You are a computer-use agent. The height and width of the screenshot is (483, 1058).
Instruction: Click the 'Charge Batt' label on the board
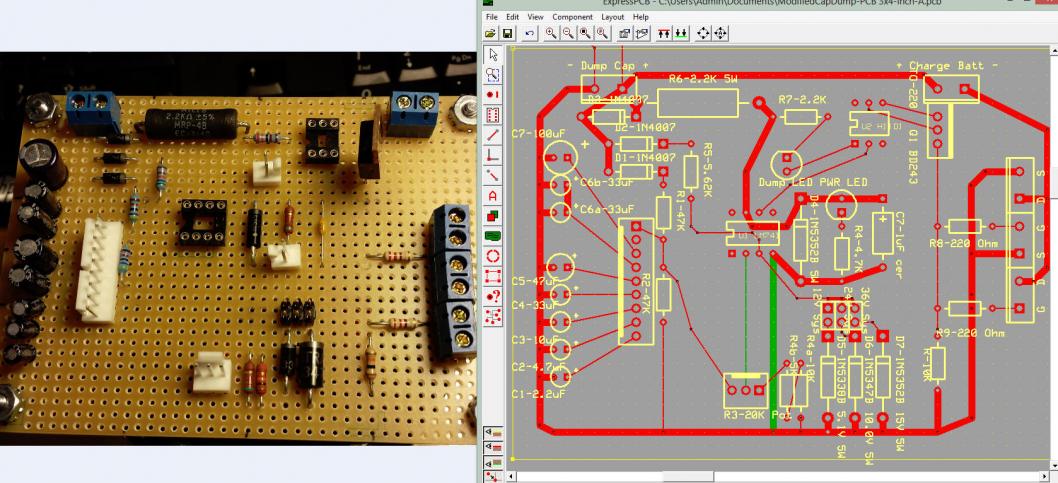949,65
